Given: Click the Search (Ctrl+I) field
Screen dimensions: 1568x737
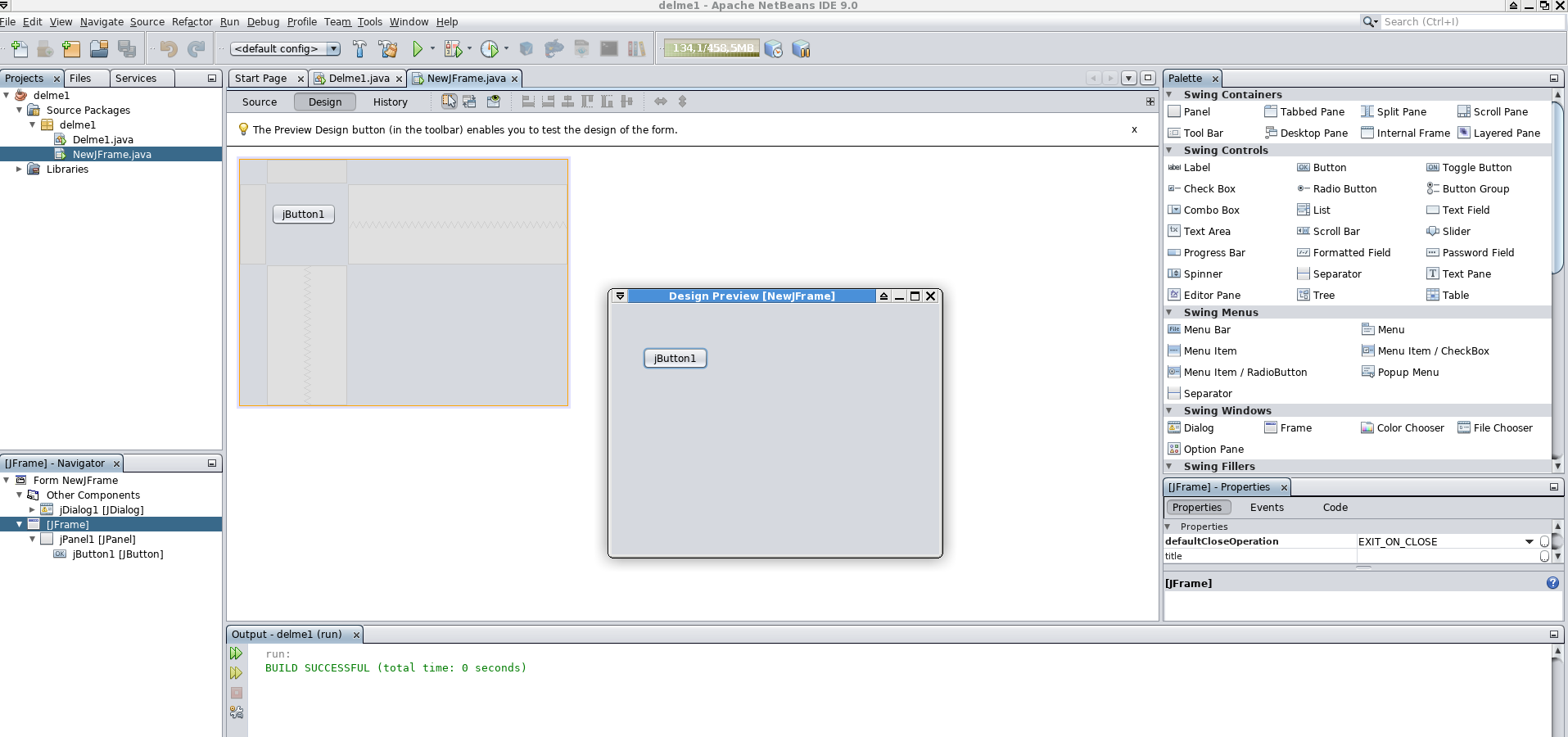Looking at the screenshot, I should tap(1472, 21).
